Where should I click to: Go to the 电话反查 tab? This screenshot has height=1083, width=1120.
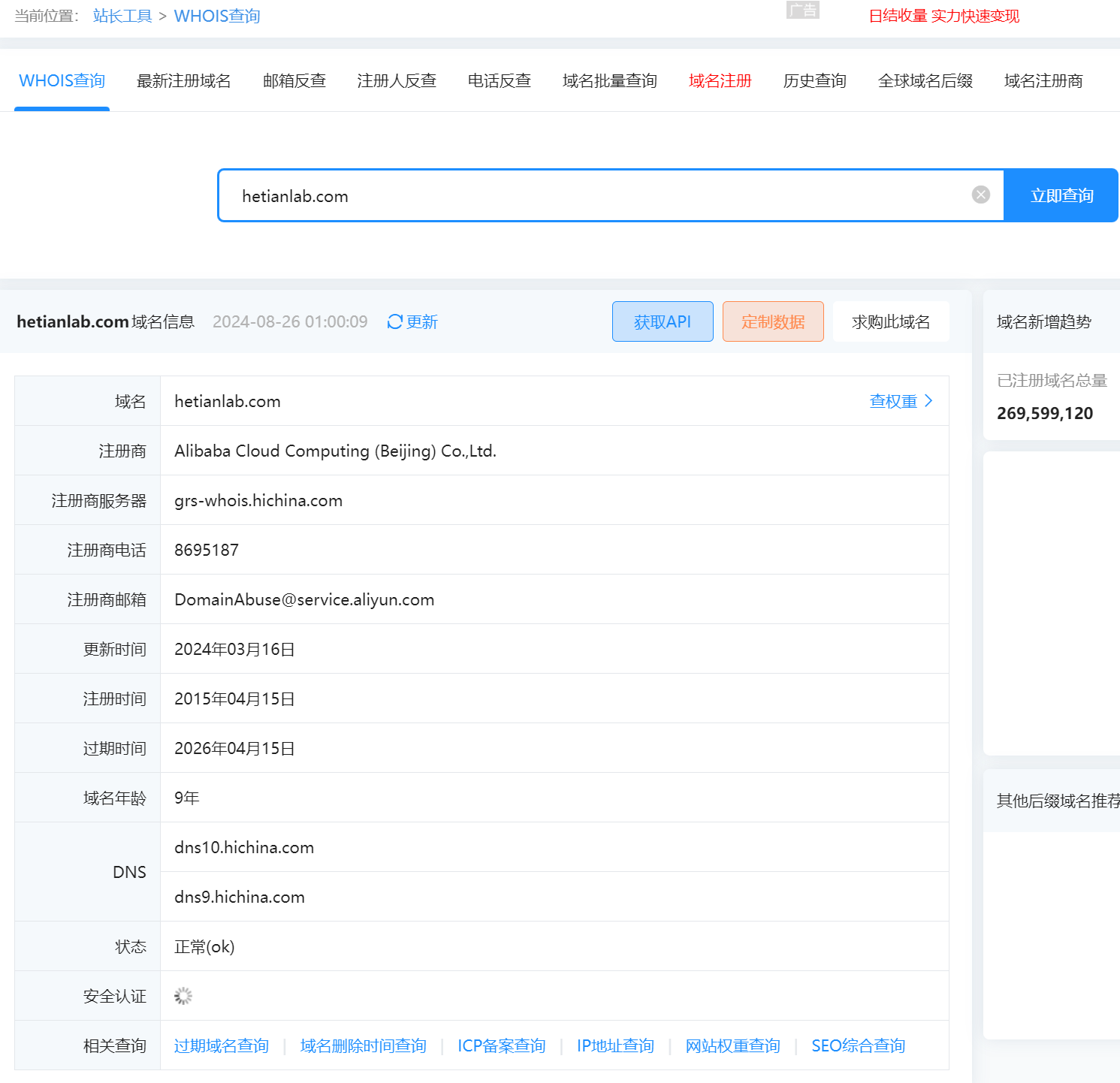click(x=499, y=81)
